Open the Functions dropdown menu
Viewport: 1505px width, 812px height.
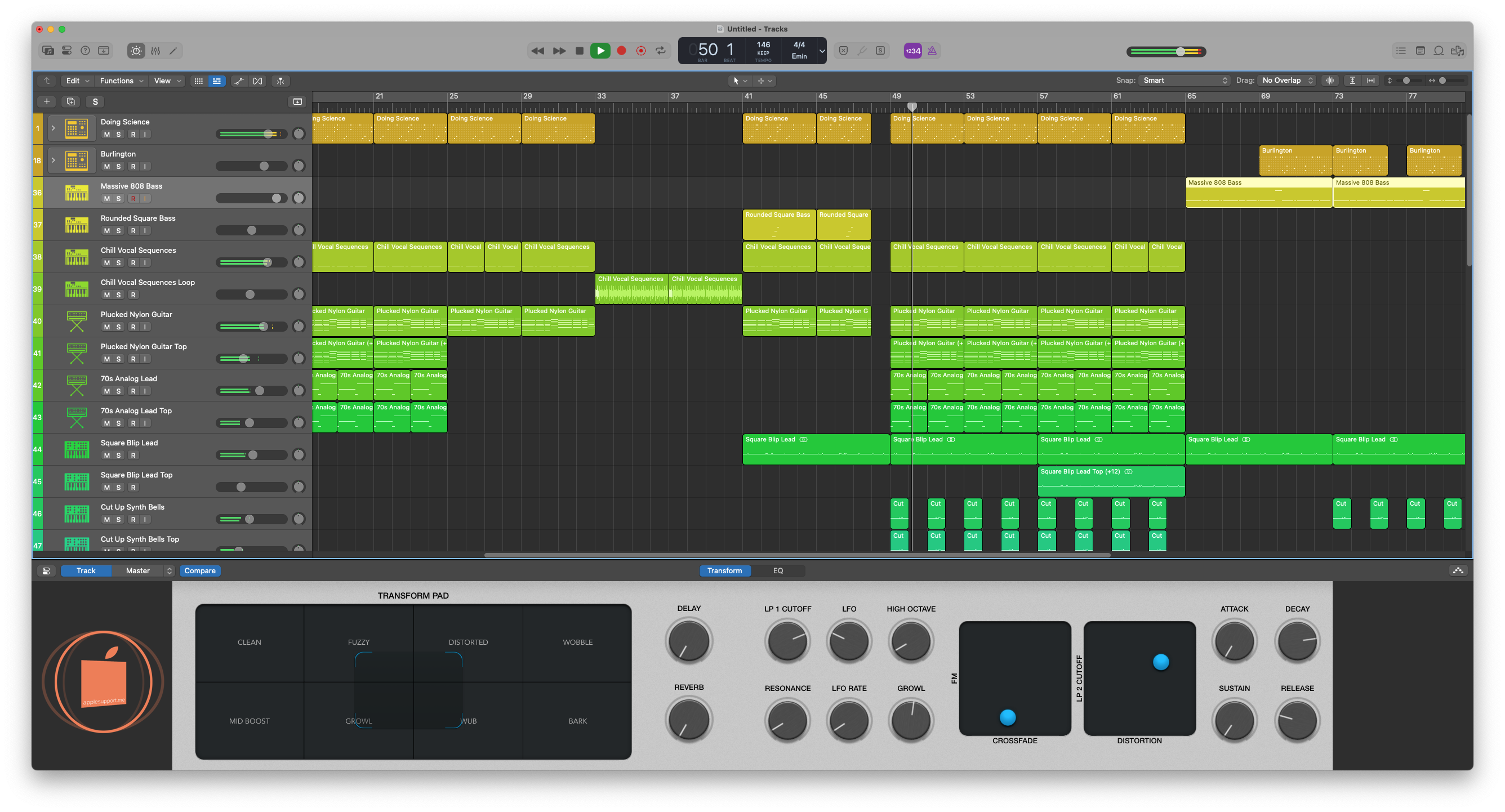(x=121, y=81)
